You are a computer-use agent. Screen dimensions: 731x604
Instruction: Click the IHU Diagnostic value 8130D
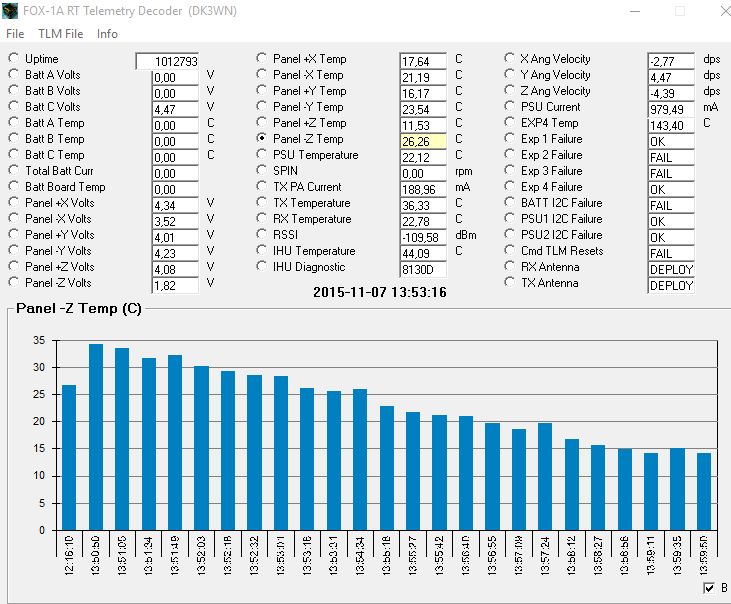click(x=423, y=269)
